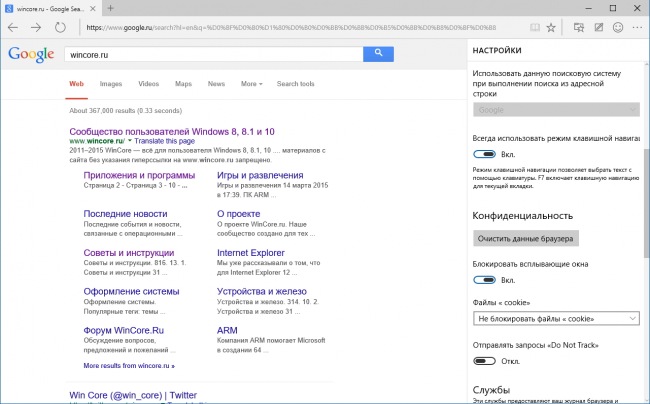650x404 pixels.
Task: Toggle the block pop-up windows switch
Action: point(484,280)
